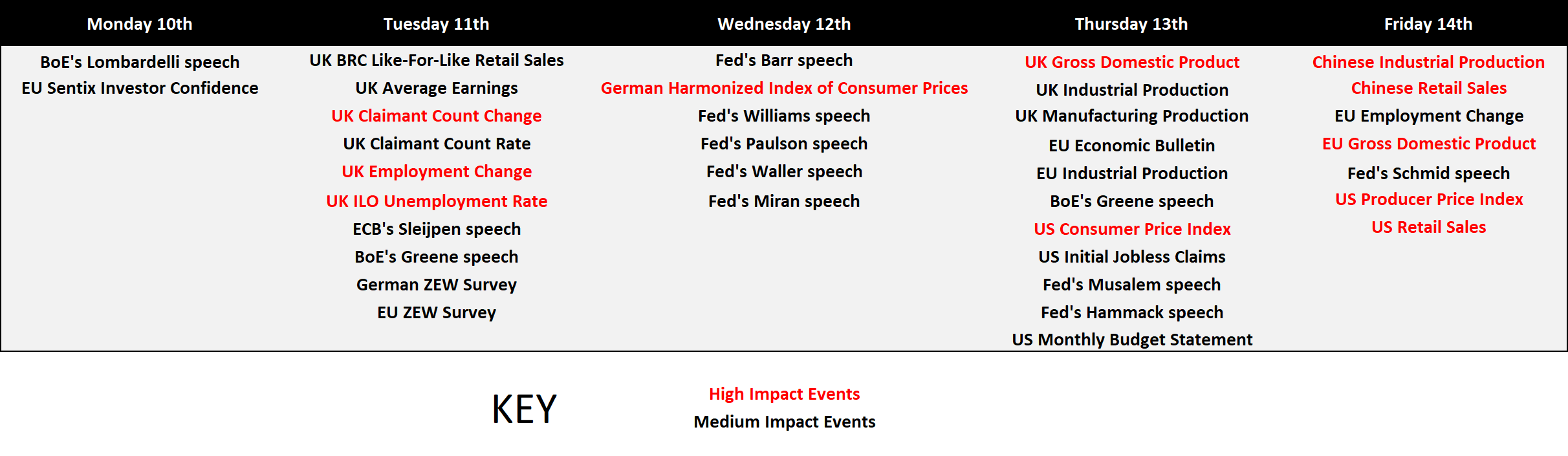Screen dimensions: 1568x456
Task: Click German Harmonized Index of Consumer Prices
Action: 784,88
